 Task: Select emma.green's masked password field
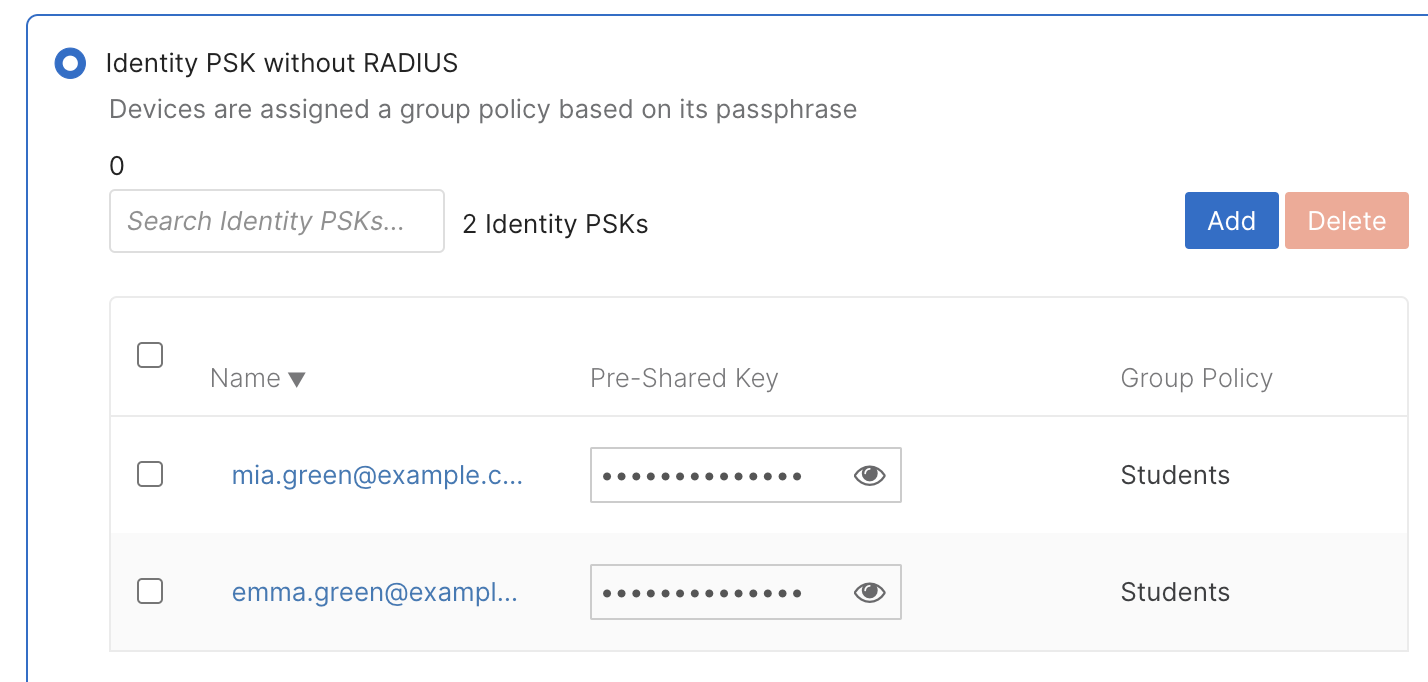point(720,592)
